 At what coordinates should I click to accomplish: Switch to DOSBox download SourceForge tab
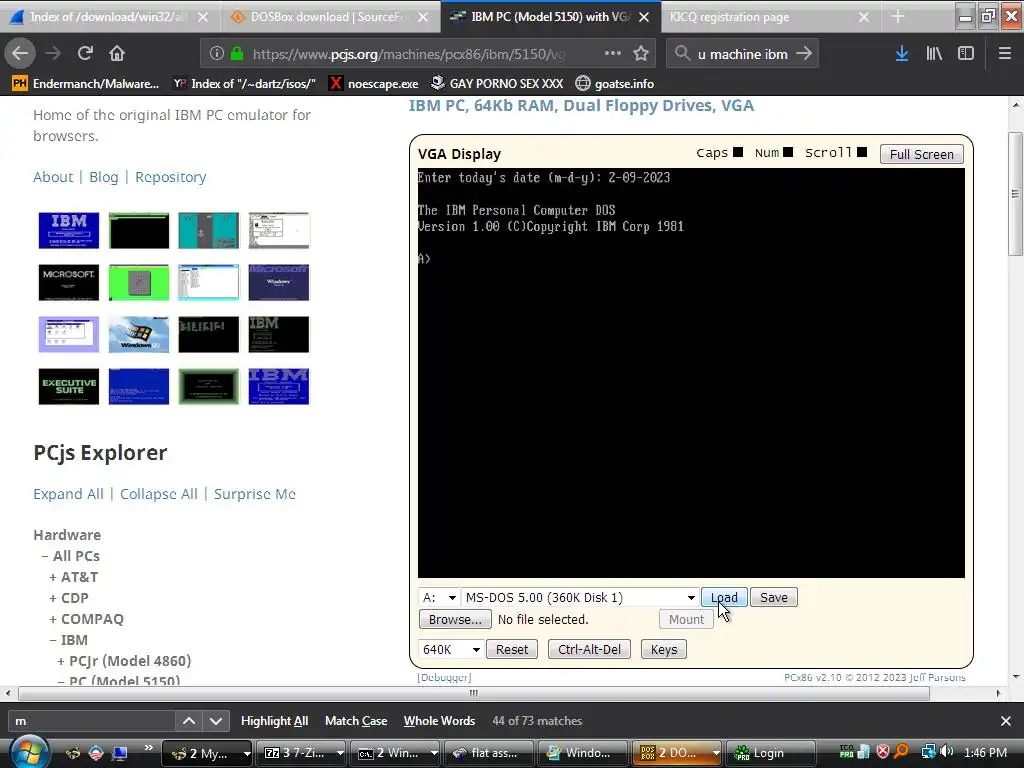pyautogui.click(x=329, y=17)
